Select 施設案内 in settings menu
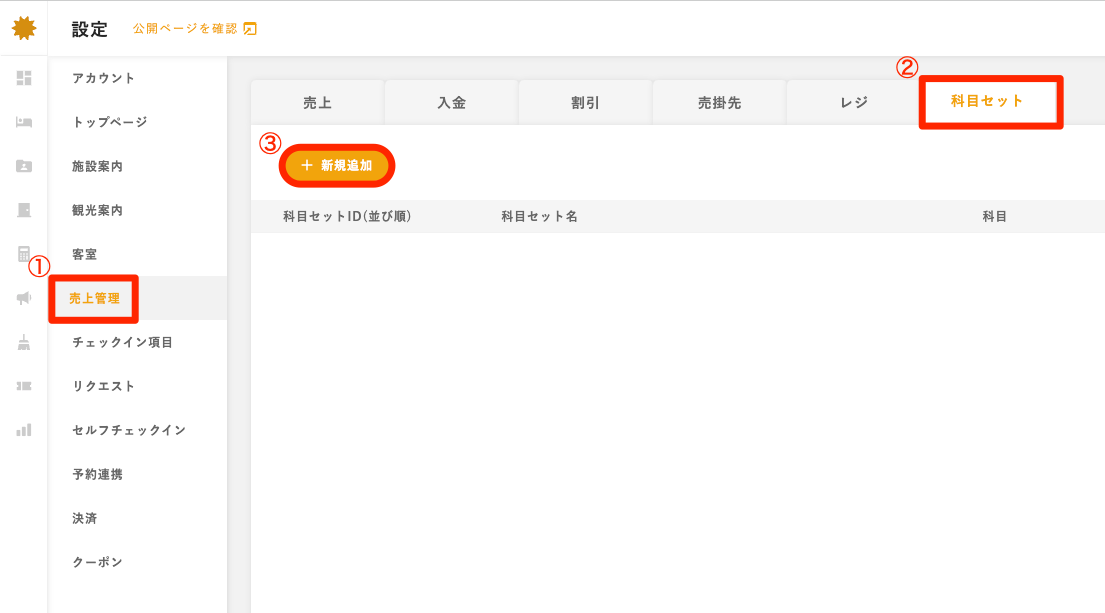The width and height of the screenshot is (1105, 613). (97, 166)
